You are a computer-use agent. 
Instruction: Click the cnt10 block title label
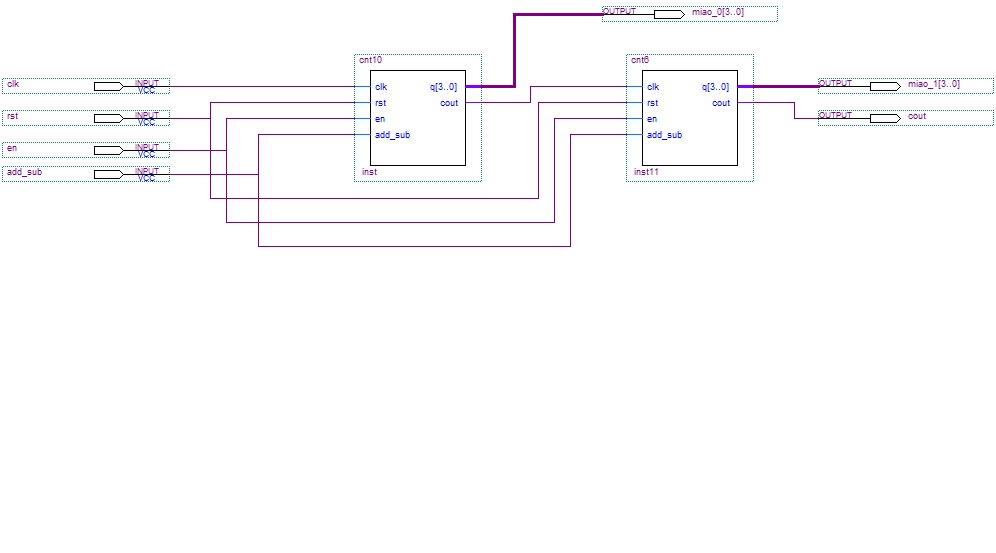370,60
